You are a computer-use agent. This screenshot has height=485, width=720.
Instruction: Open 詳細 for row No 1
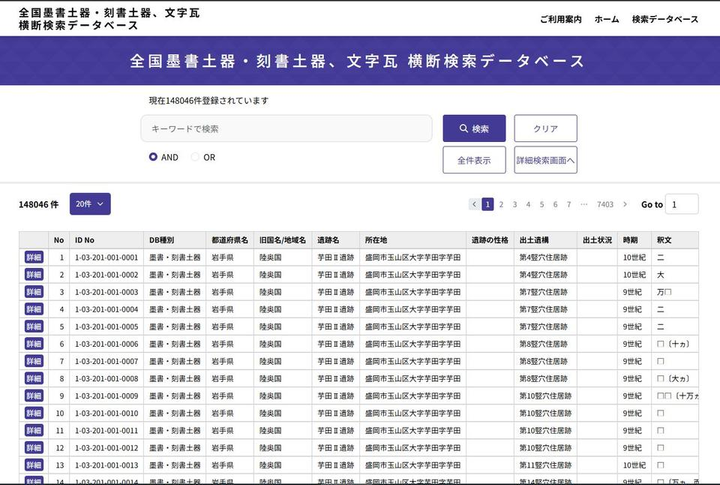34,258
